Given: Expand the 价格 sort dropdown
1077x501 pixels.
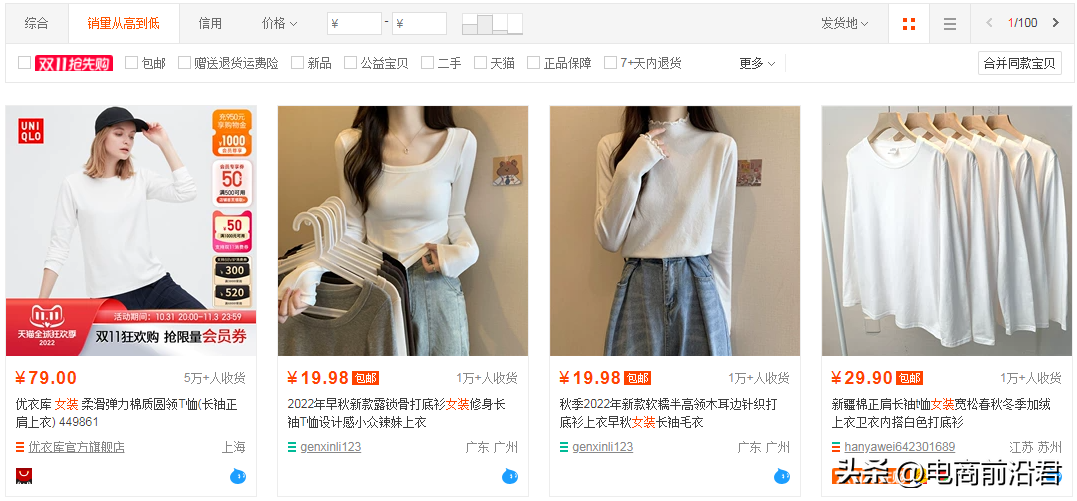Looking at the screenshot, I should (x=279, y=23).
